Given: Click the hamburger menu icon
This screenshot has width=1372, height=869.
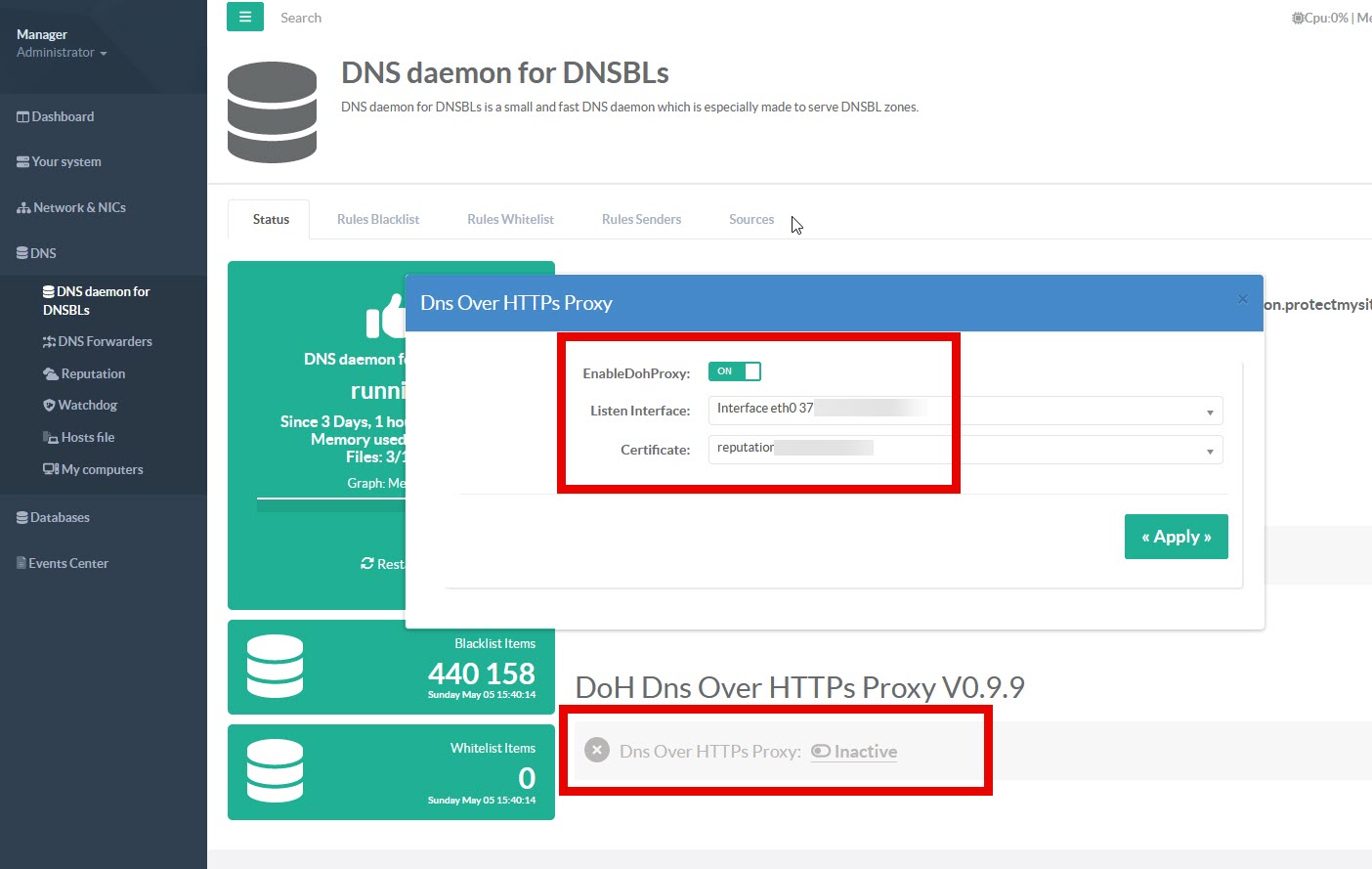Looking at the screenshot, I should (245, 17).
